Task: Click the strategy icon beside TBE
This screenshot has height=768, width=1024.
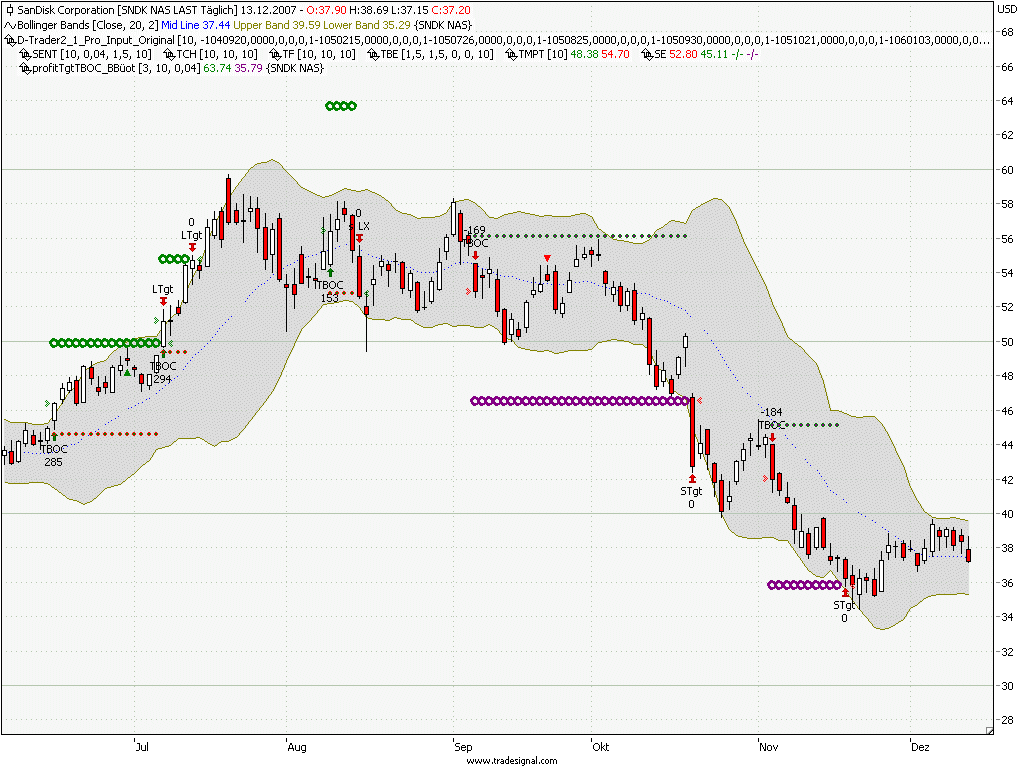Action: click(x=374, y=54)
